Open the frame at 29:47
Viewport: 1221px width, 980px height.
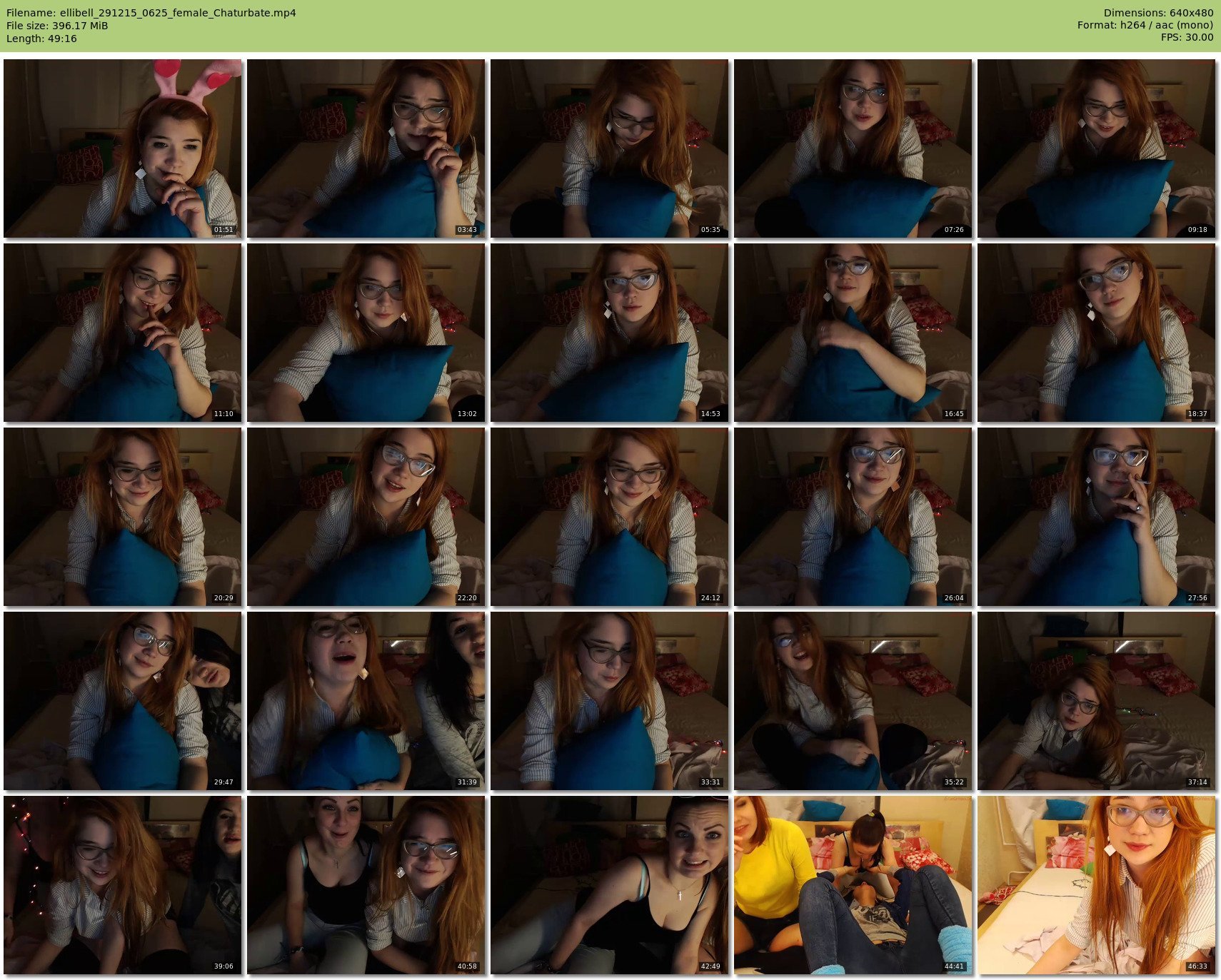coord(123,701)
